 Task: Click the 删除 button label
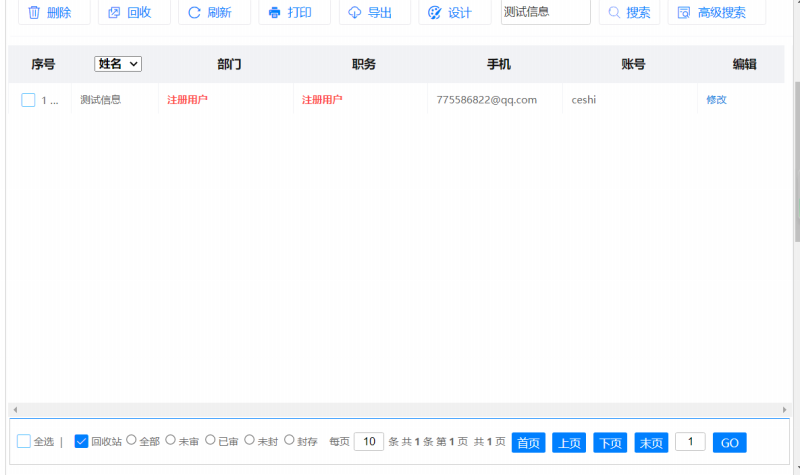[x=59, y=12]
